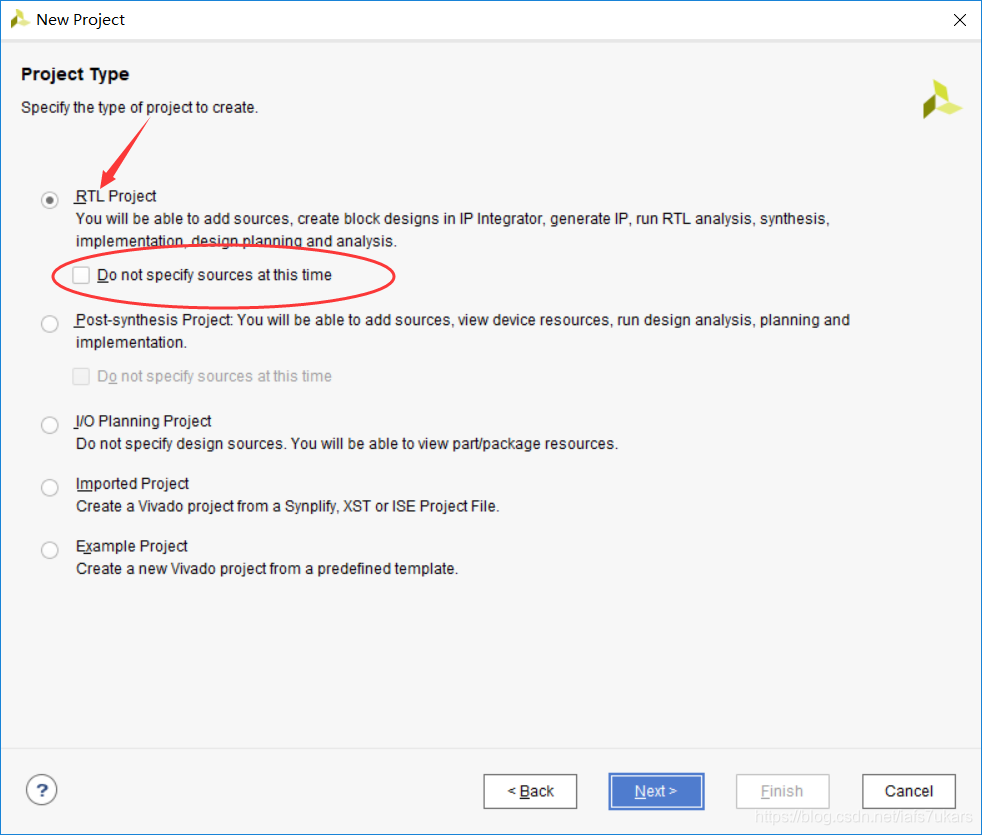Click the RTL Project description about IP Integrator
This screenshot has height=835, width=982.
(x=453, y=230)
